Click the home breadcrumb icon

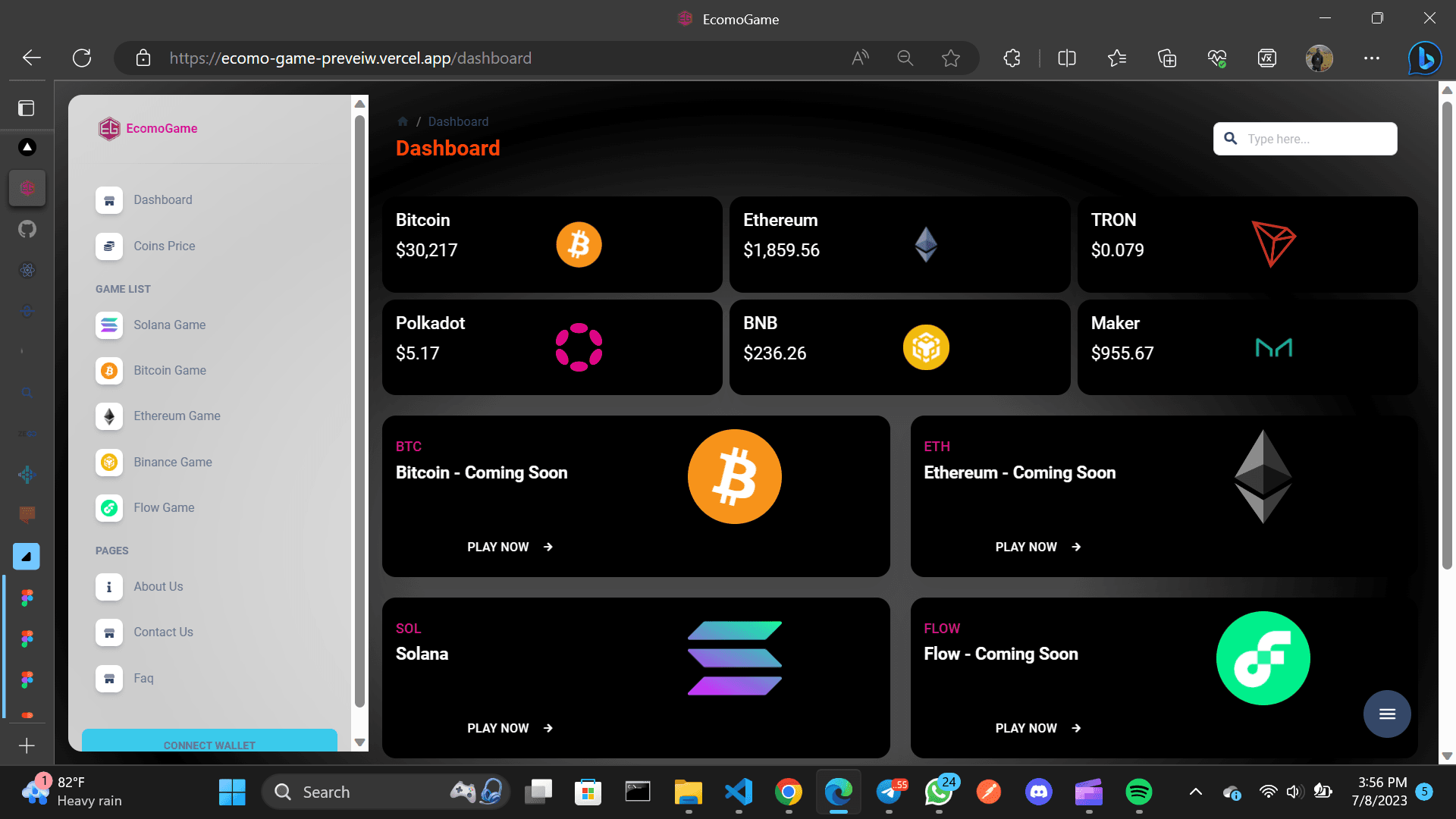click(x=403, y=121)
